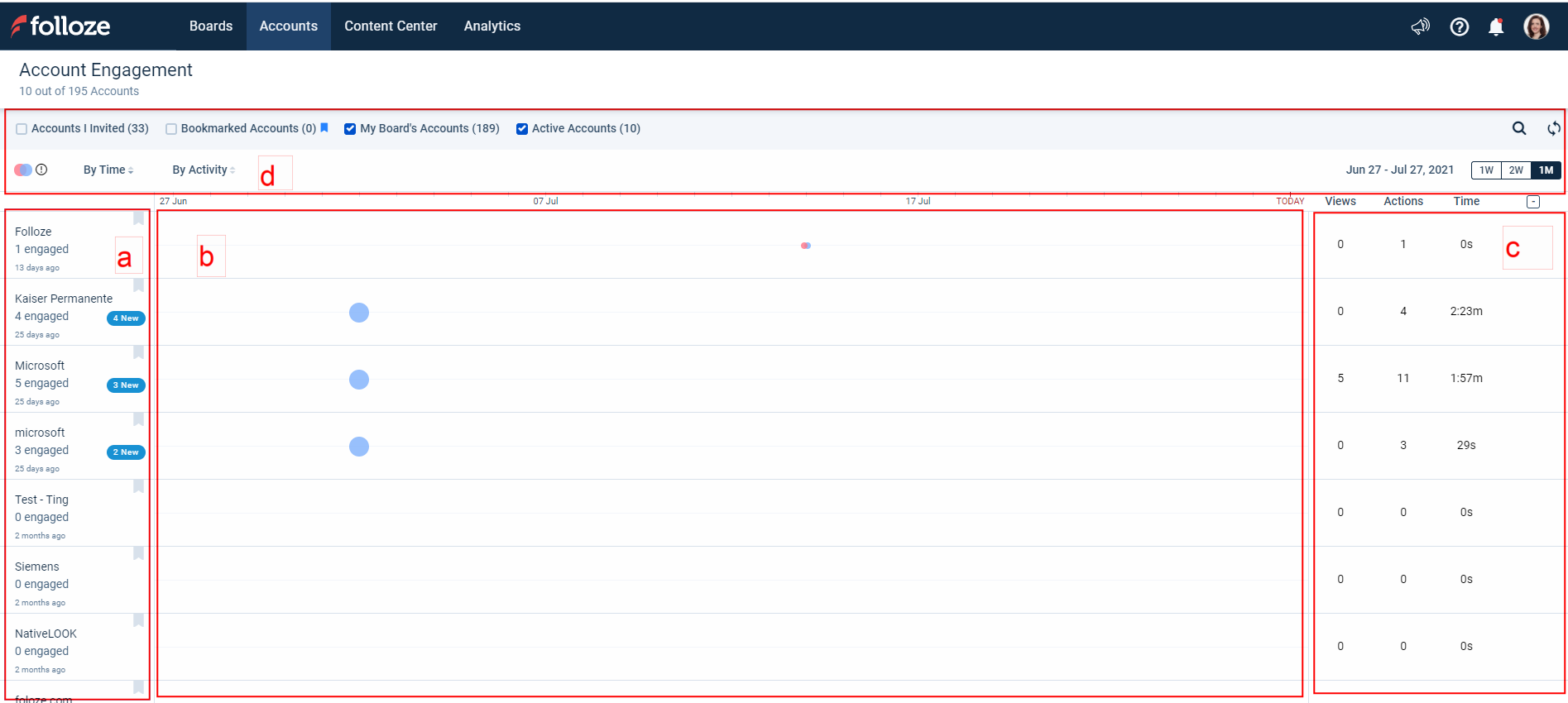Select the 2W time range
This screenshot has height=703, width=1568.
tap(1516, 170)
